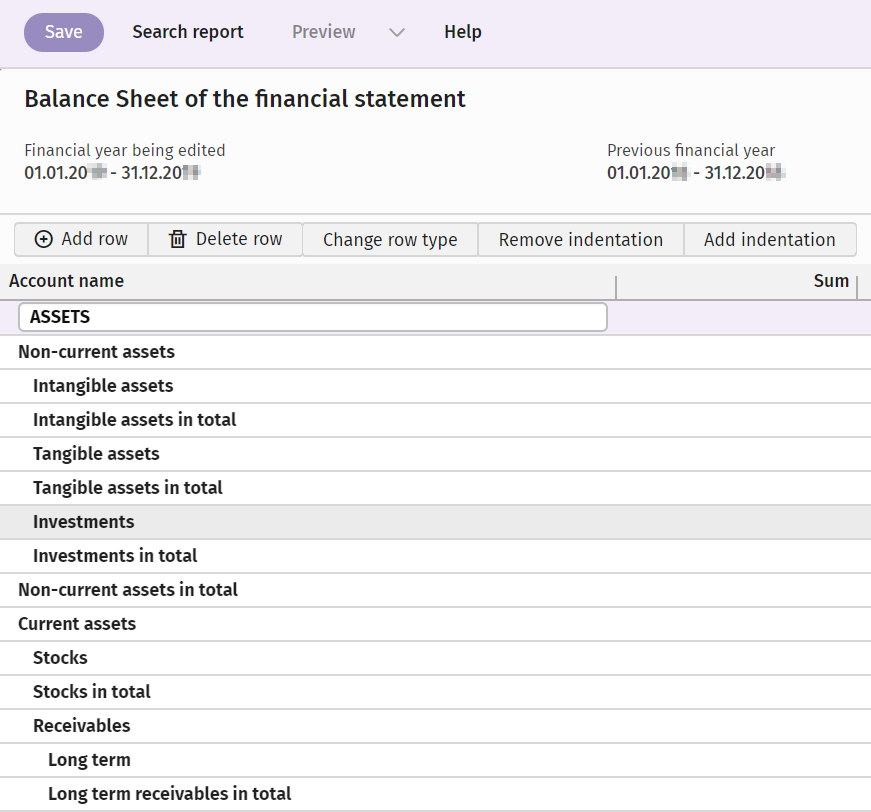Viewport: 871px width, 812px height.
Task: Click the trash icon on Delete row
Action: [x=177, y=239]
